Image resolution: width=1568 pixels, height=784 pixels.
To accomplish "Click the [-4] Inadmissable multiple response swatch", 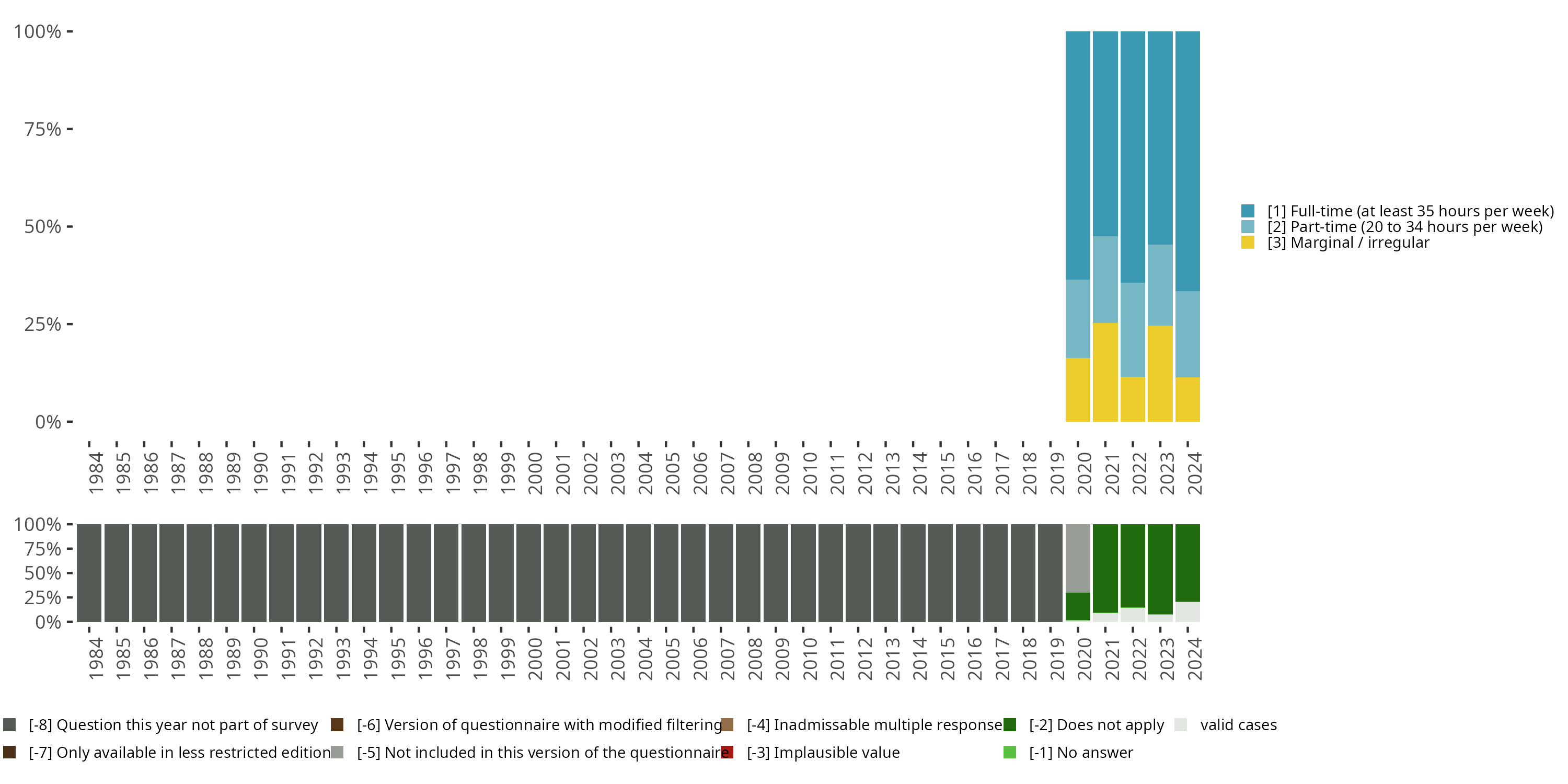I will 727,724.
